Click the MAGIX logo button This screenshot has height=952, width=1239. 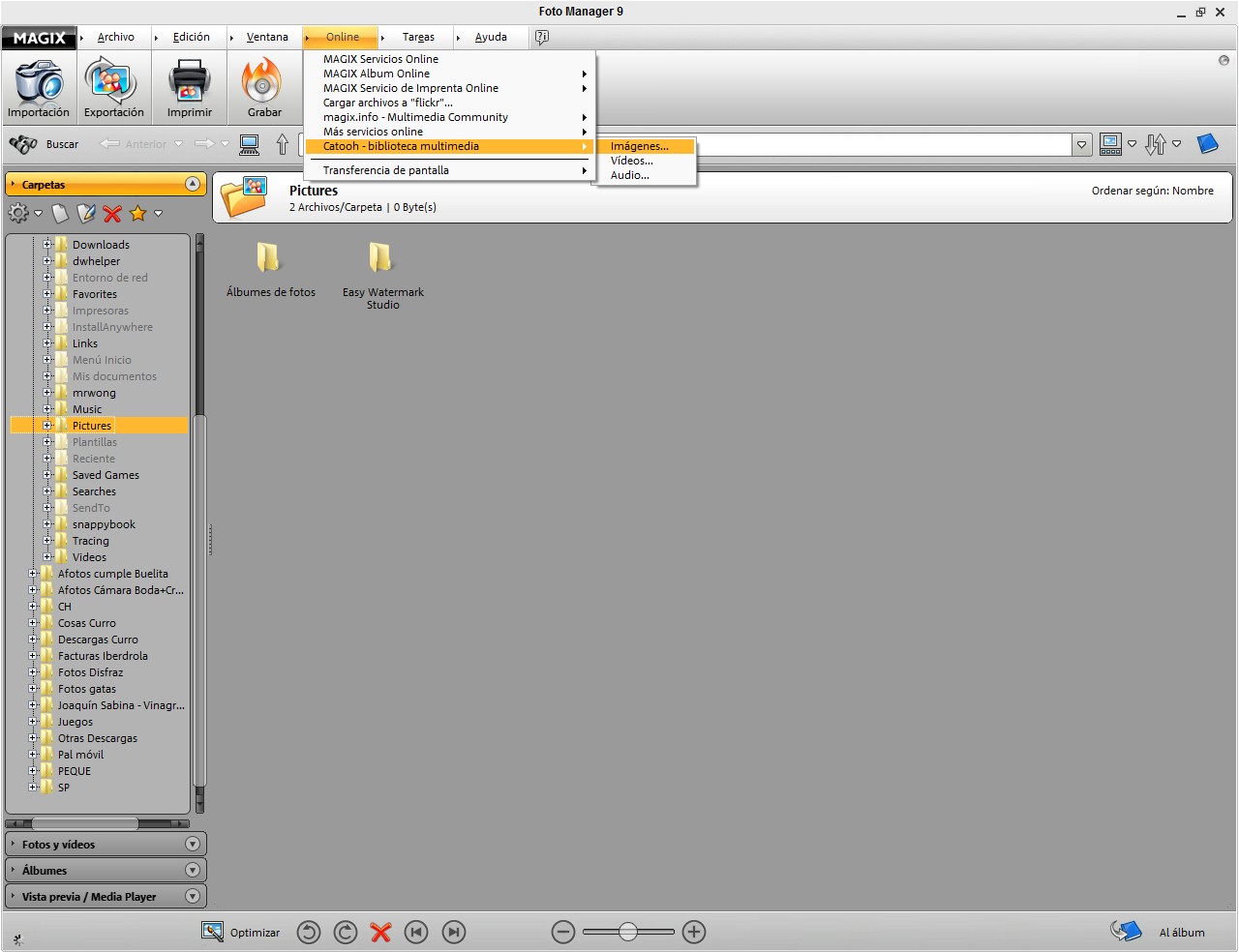pos(39,38)
